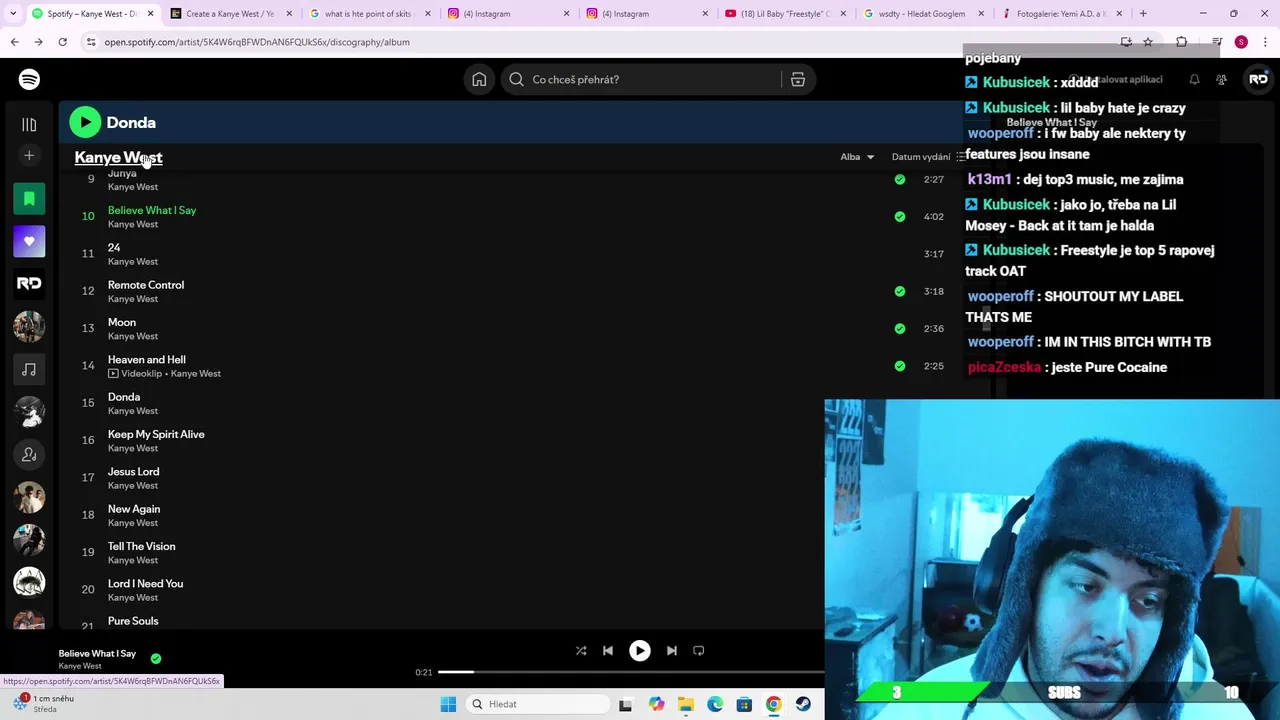The height and width of the screenshot is (720, 1280).
Task: Toggle saved checkmark for Remote Control row
Action: pyautogui.click(x=900, y=291)
